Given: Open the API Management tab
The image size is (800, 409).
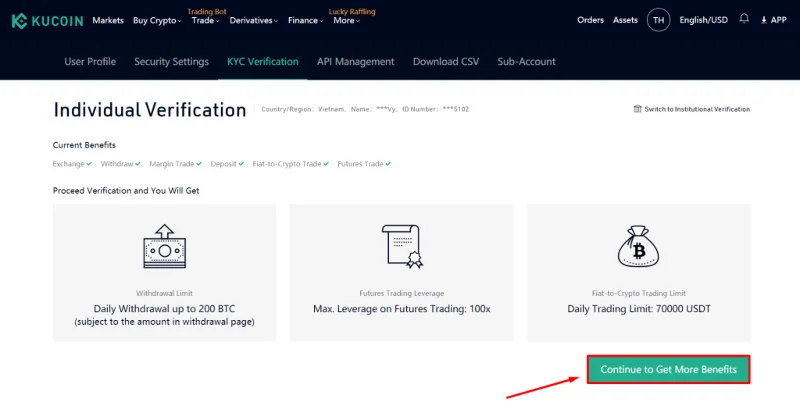Looking at the screenshot, I should click(x=356, y=62).
